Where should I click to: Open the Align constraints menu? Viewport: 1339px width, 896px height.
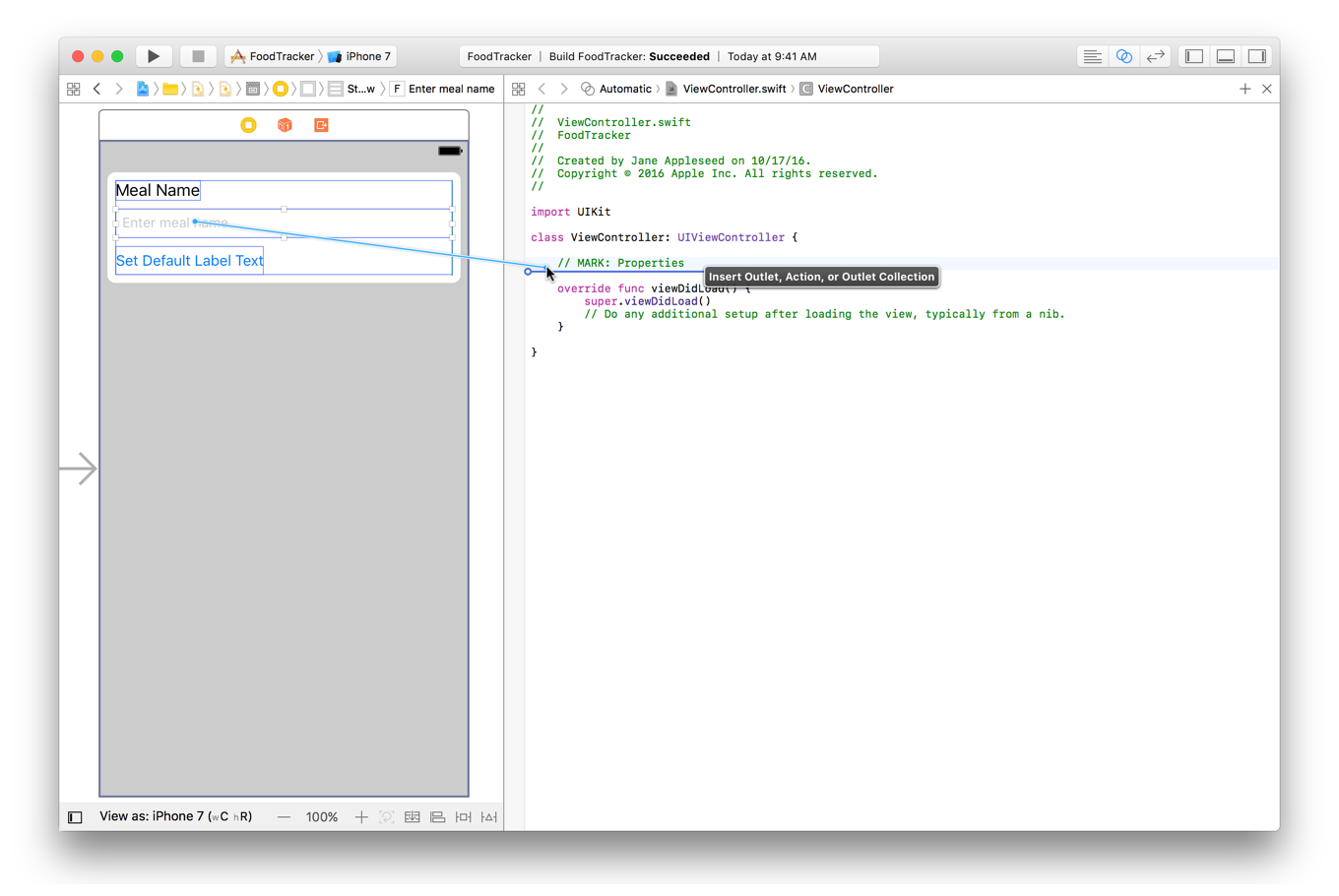pyautogui.click(x=438, y=817)
